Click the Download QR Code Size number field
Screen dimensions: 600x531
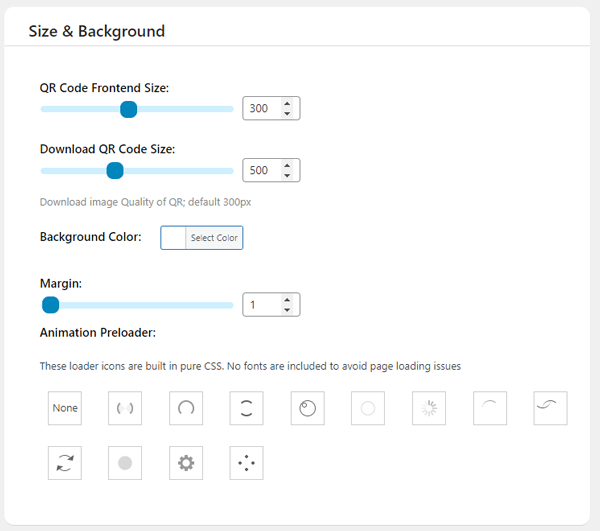(x=261, y=171)
